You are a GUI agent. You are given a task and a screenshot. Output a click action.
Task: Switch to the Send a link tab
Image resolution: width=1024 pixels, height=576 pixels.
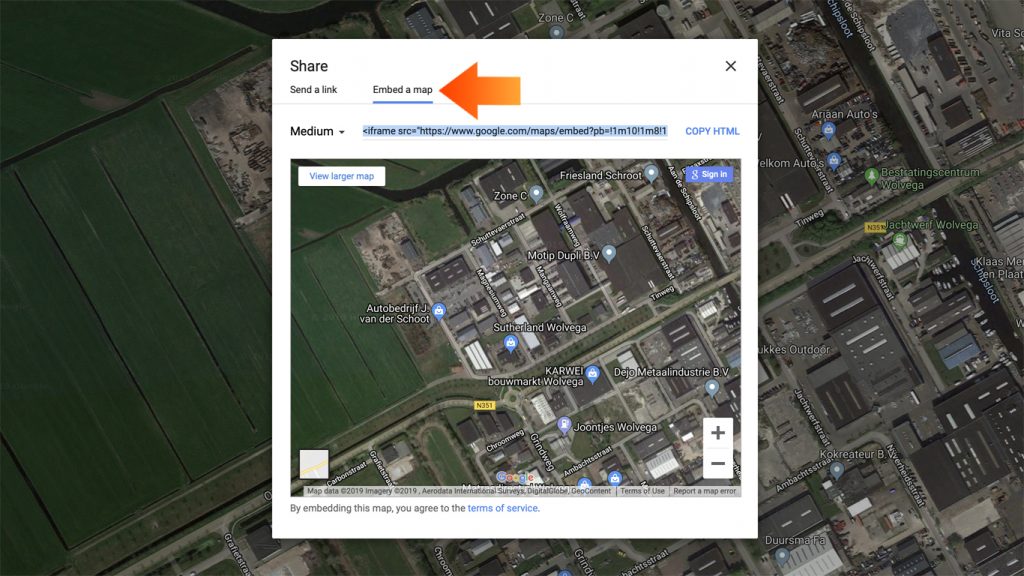pos(313,89)
